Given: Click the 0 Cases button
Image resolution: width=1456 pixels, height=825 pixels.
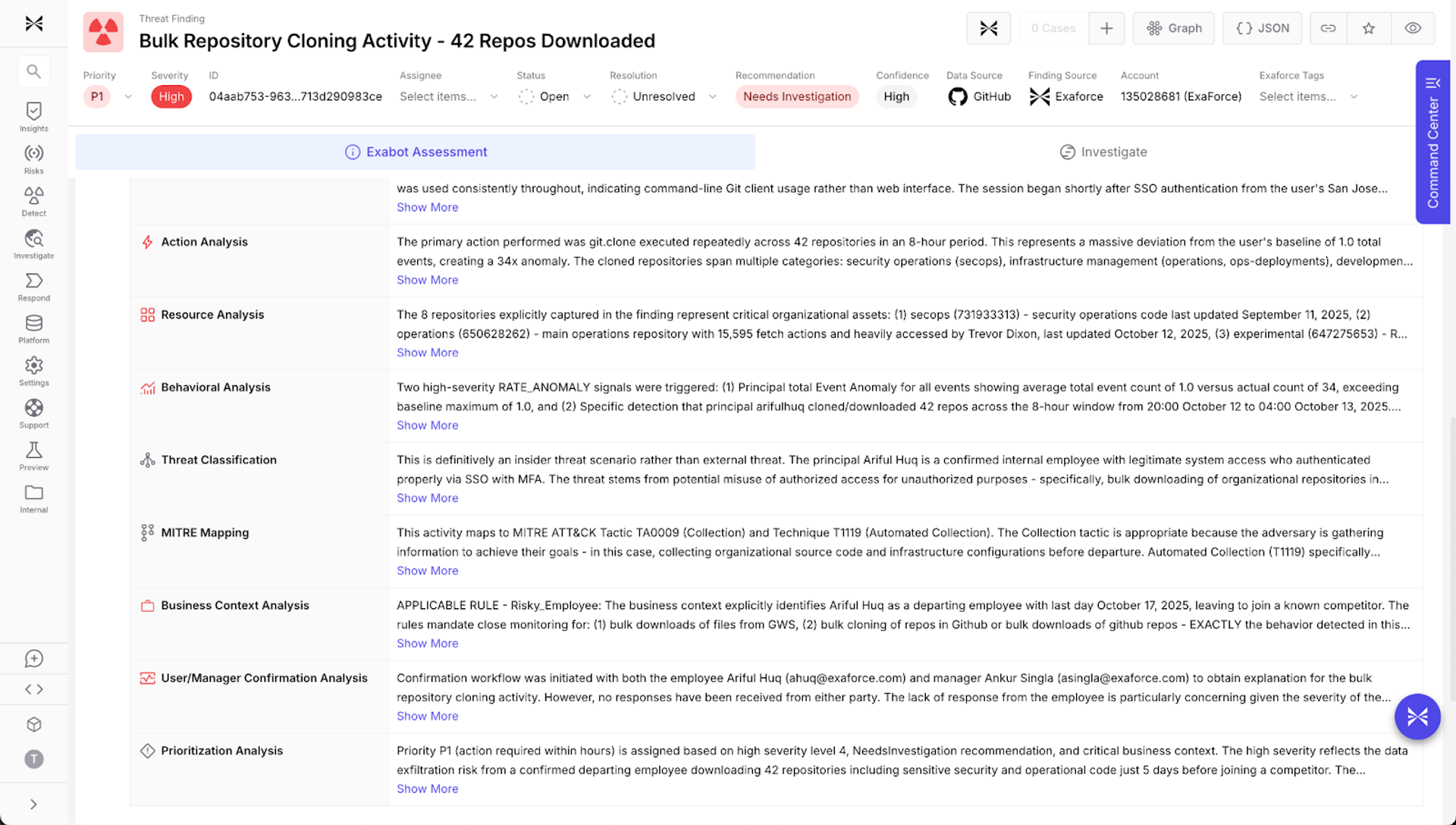Looking at the screenshot, I should (x=1053, y=28).
